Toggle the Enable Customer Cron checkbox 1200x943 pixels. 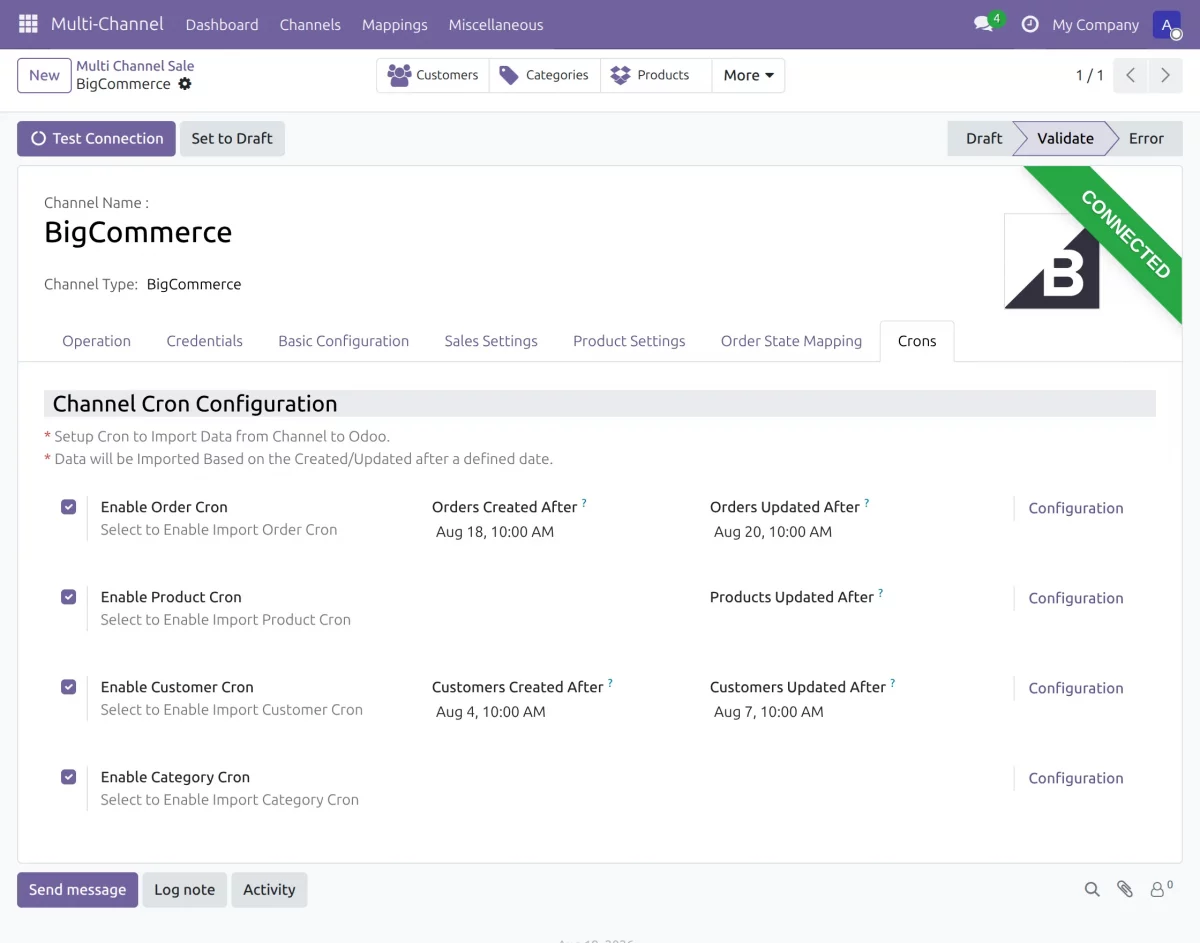coord(68,687)
